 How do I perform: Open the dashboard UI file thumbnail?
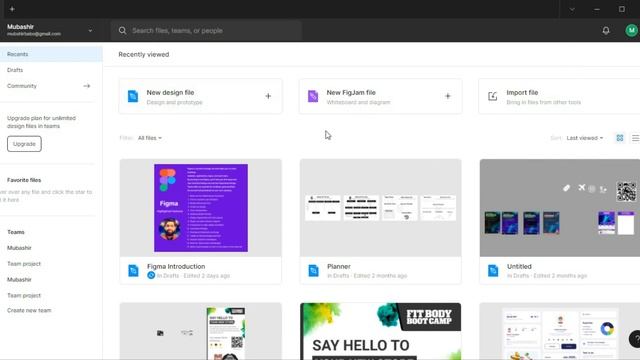[x=560, y=331]
